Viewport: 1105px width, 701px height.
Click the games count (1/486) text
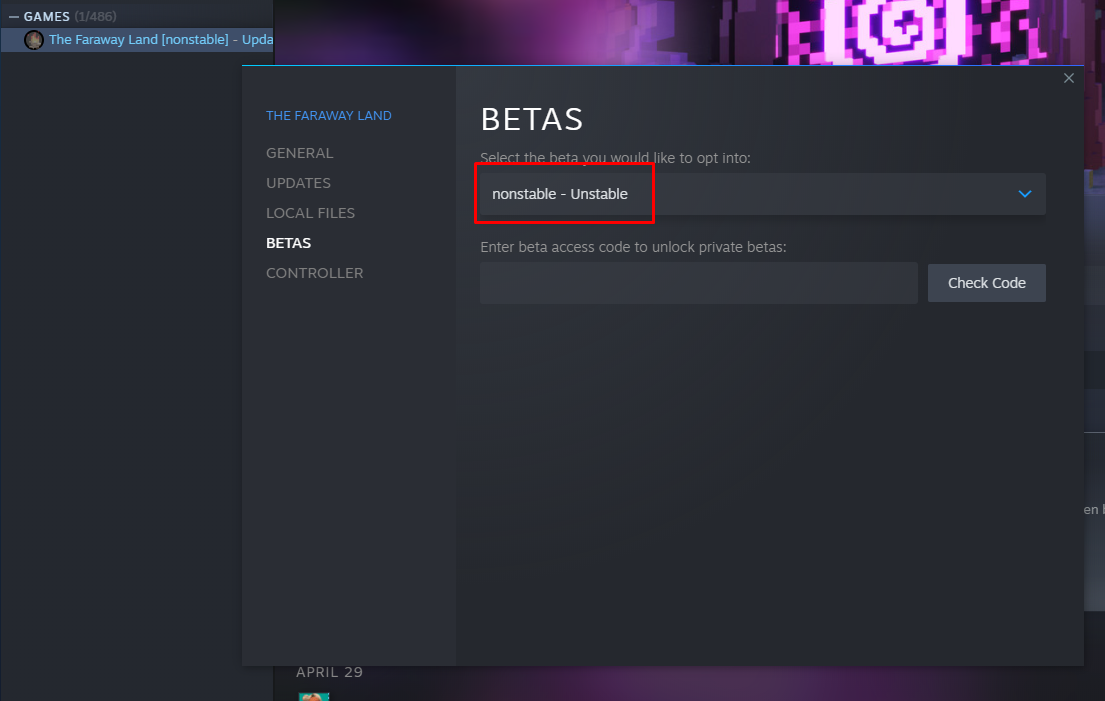(x=95, y=16)
